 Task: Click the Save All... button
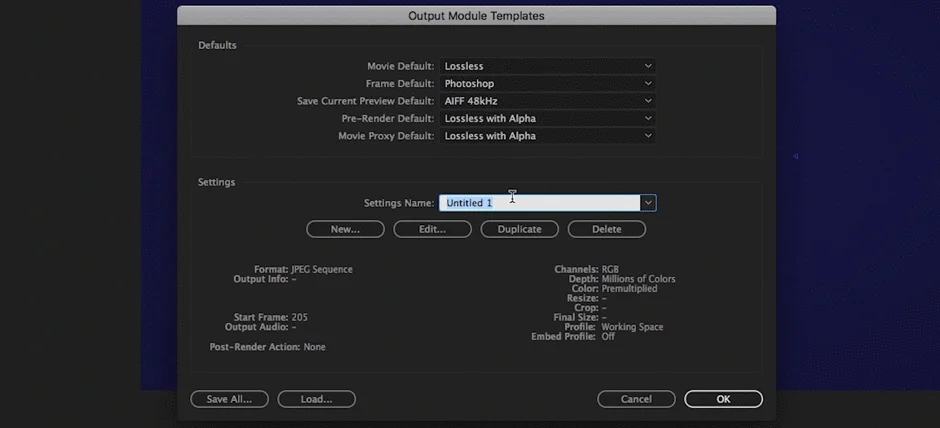230,399
